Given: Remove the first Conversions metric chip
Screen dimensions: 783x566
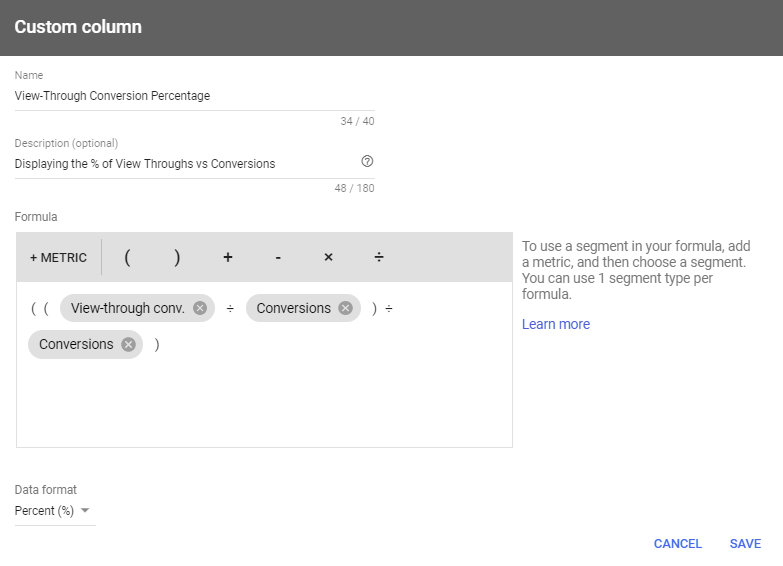Looking at the screenshot, I should coord(346,308).
